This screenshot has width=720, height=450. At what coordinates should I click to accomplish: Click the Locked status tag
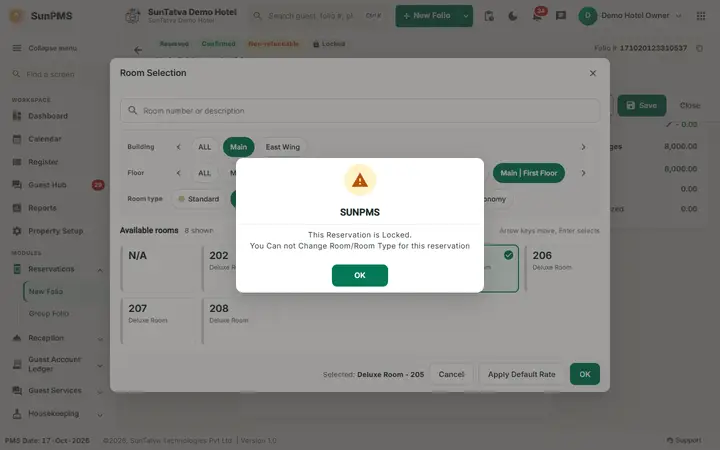coord(329,44)
